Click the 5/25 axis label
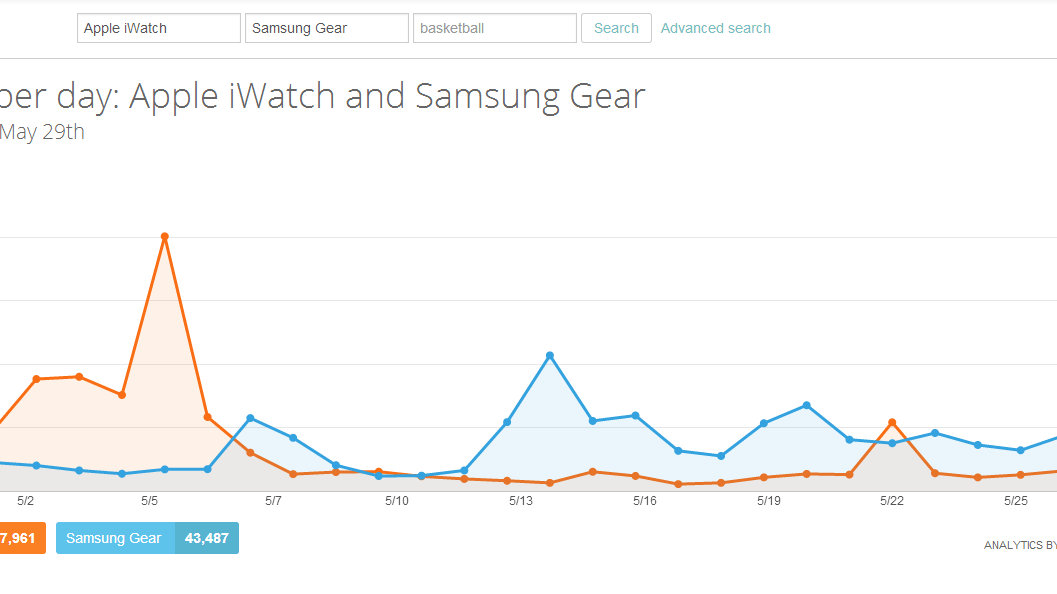1057x594 pixels. (x=1016, y=500)
